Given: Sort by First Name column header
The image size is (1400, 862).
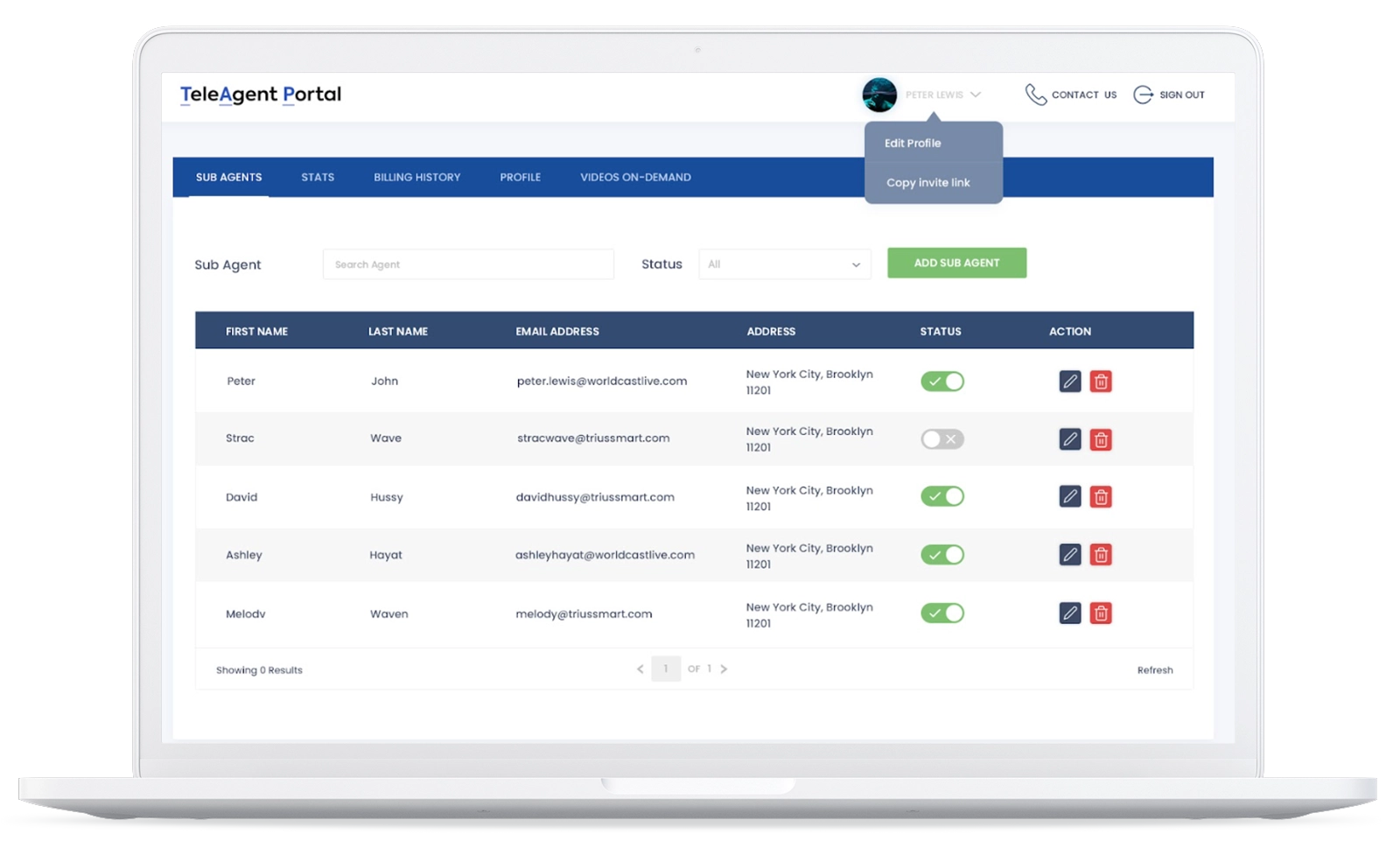Looking at the screenshot, I should pyautogui.click(x=256, y=332).
